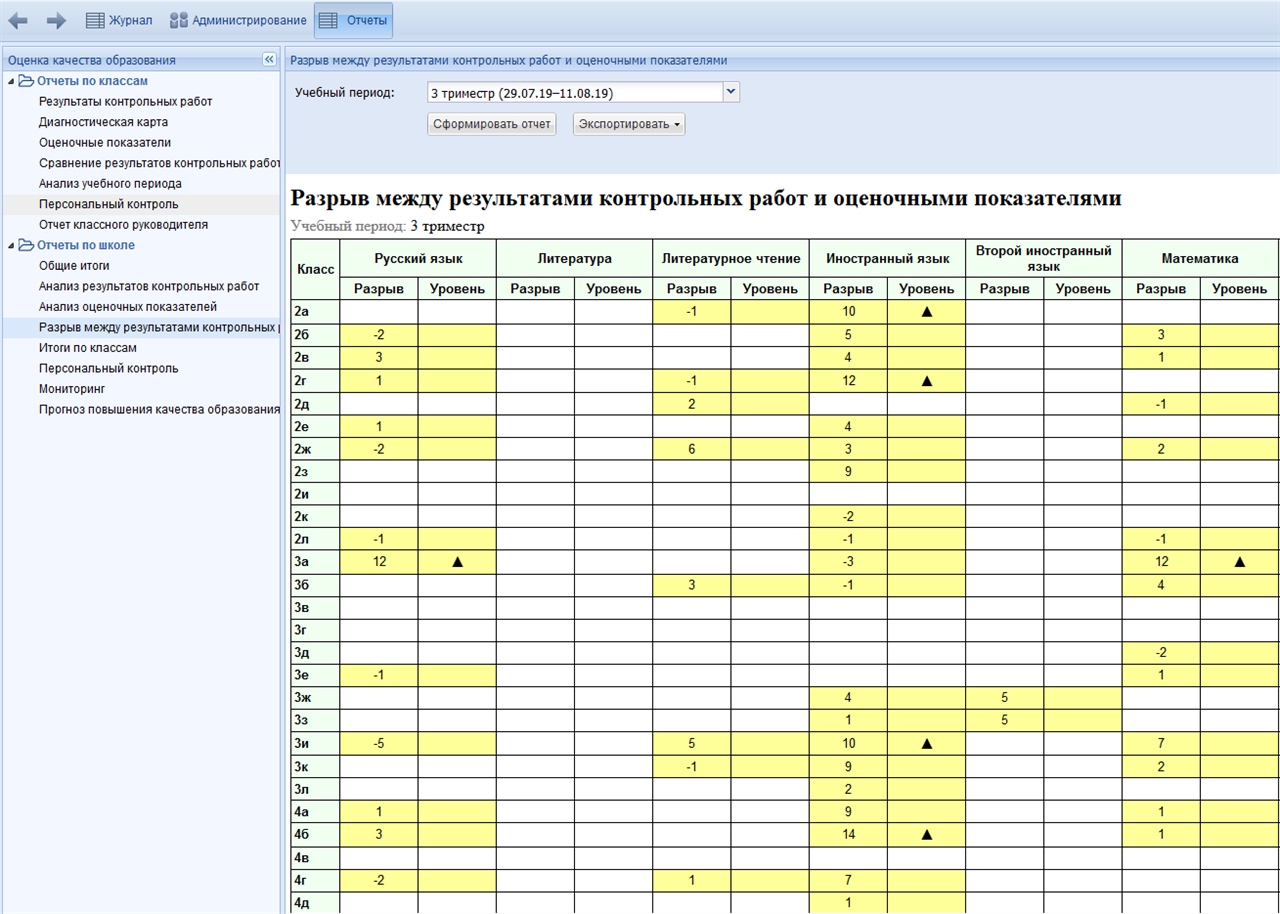
Task: Open Персональный контроль under Отчеты по классам
Action: tap(108, 204)
